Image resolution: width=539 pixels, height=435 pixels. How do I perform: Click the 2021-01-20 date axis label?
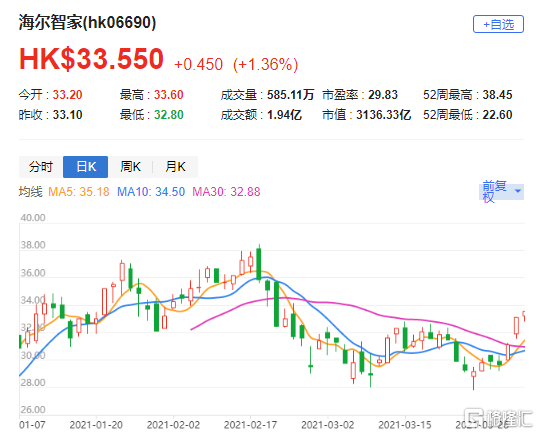point(96,425)
